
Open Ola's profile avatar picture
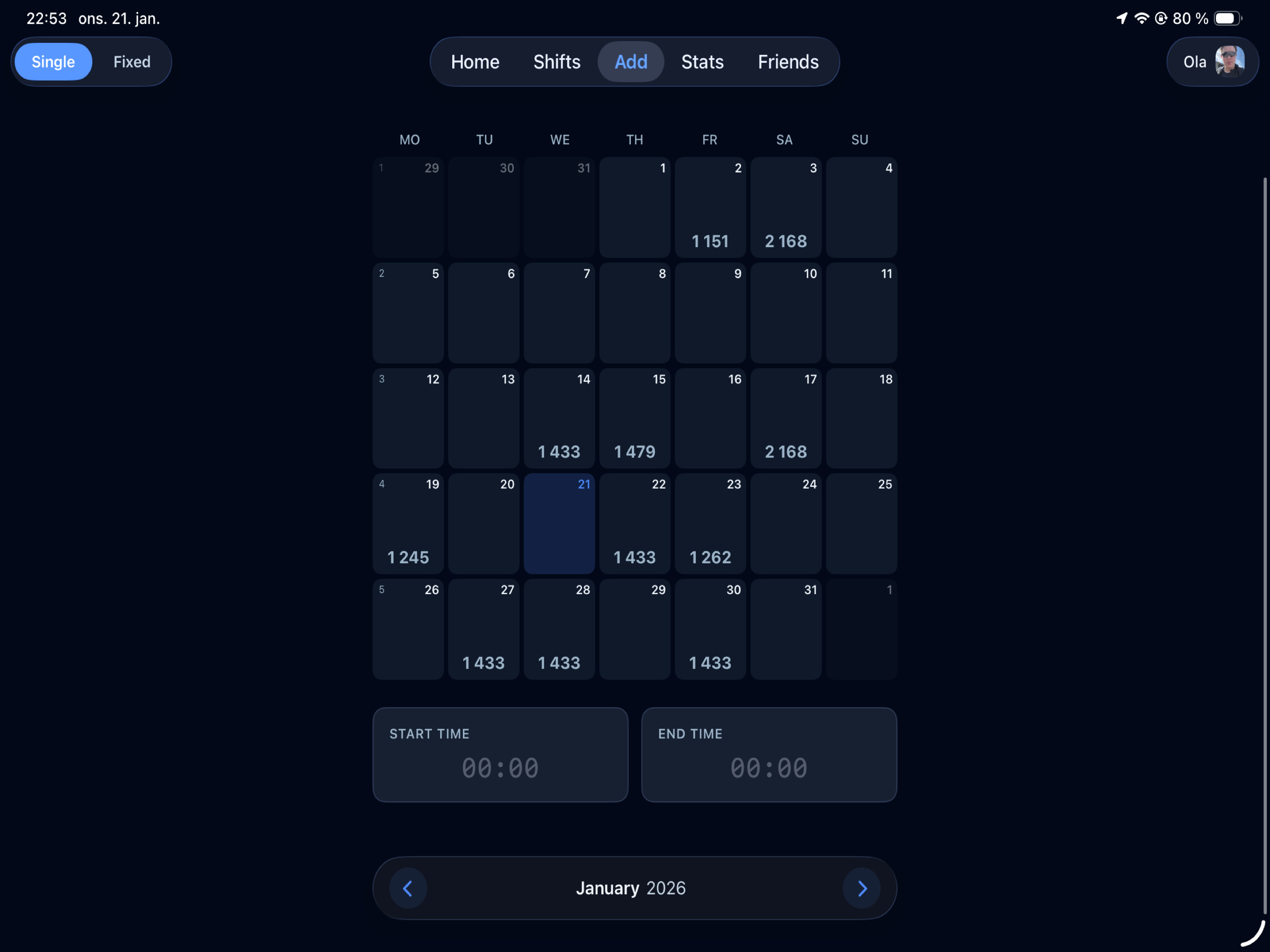[x=1229, y=61]
